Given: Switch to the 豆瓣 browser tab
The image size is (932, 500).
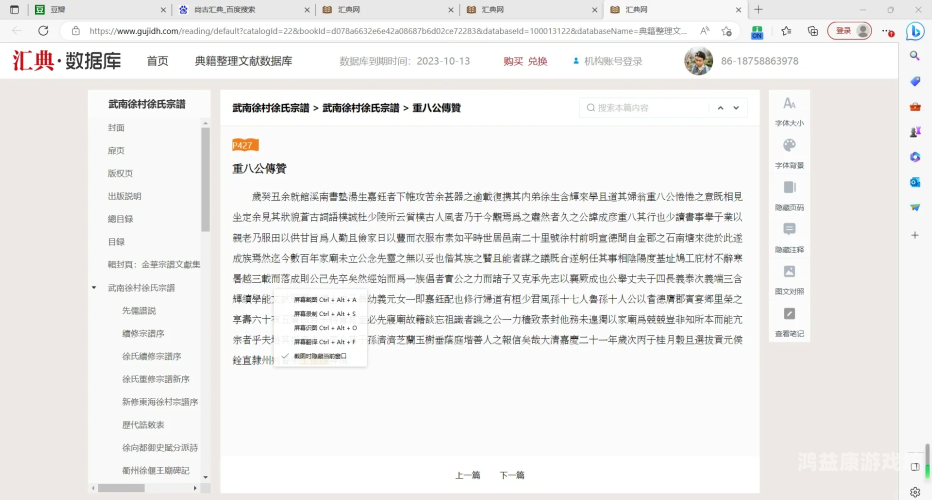Looking at the screenshot, I should (99, 10).
